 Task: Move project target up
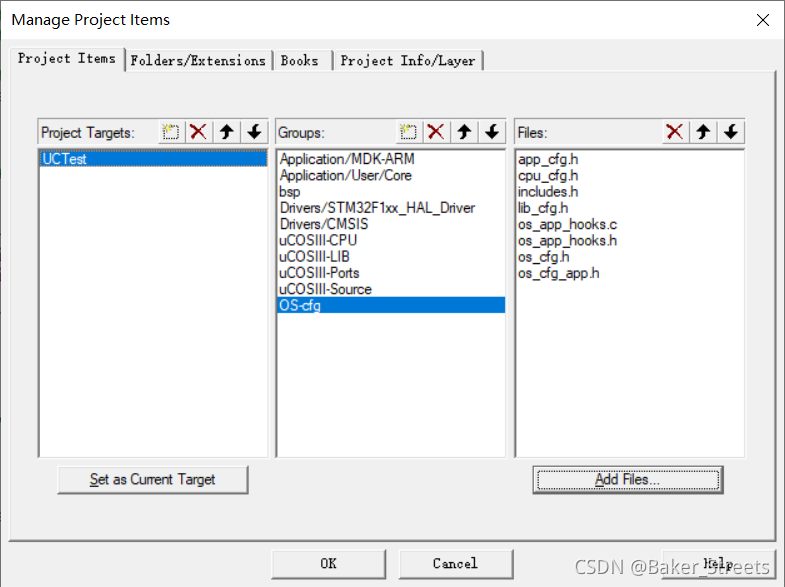(x=227, y=132)
